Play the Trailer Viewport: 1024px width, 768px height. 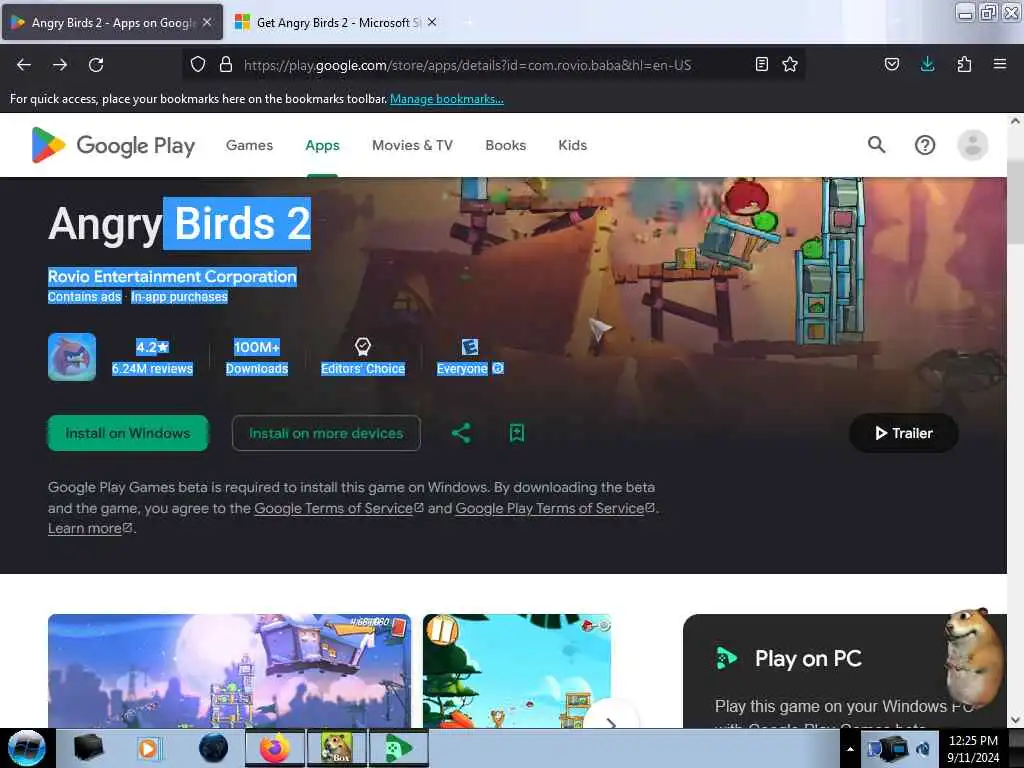(x=903, y=433)
